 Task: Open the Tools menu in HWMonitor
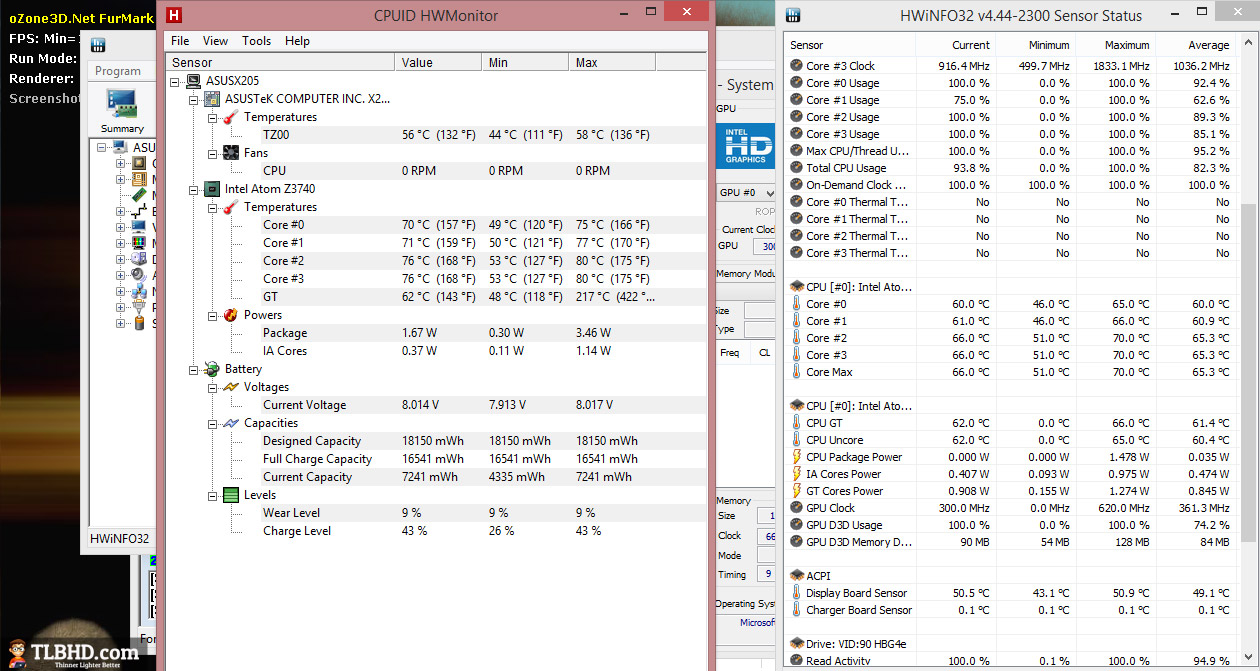(x=257, y=41)
